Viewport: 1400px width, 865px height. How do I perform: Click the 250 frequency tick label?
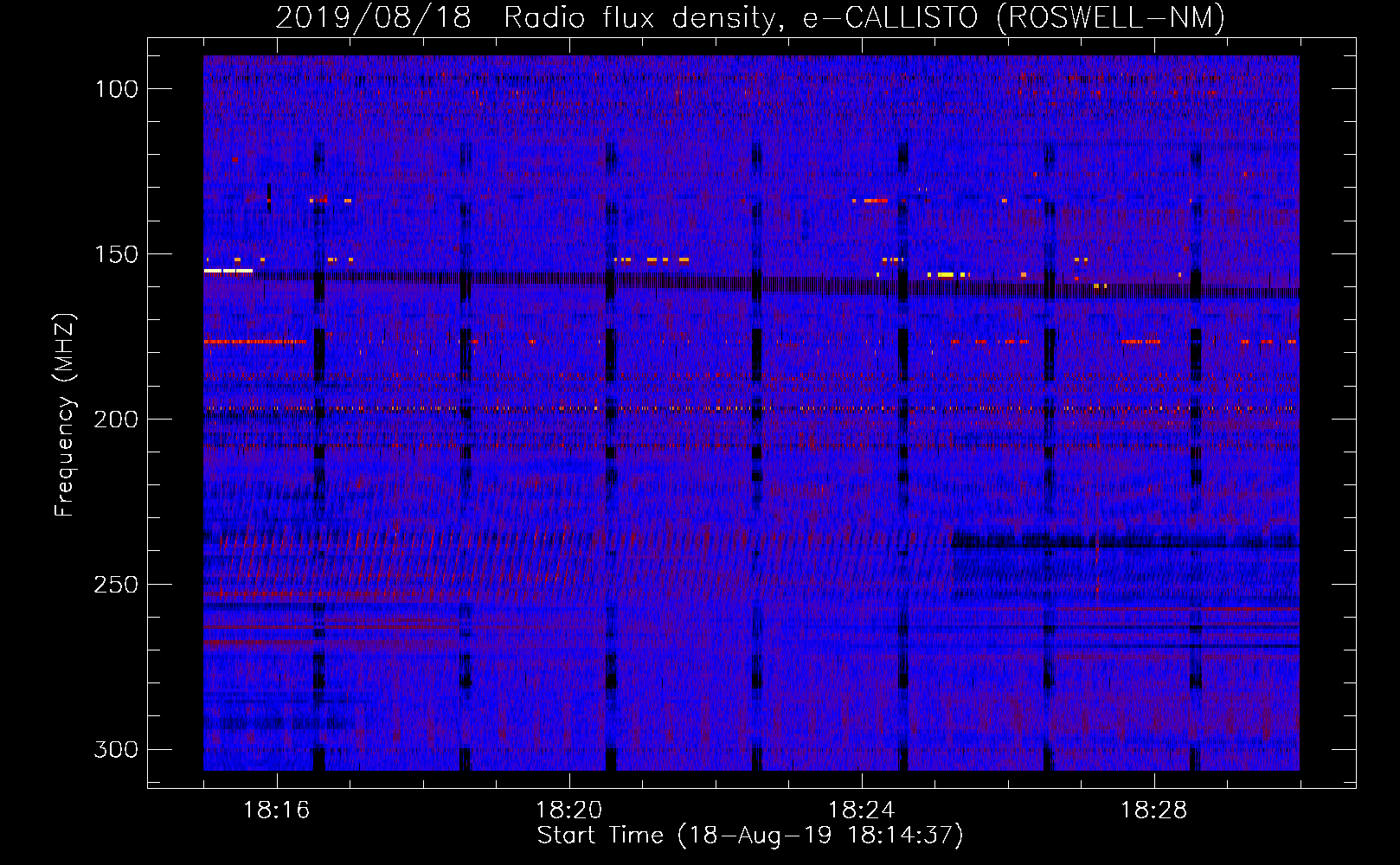pyautogui.click(x=117, y=585)
